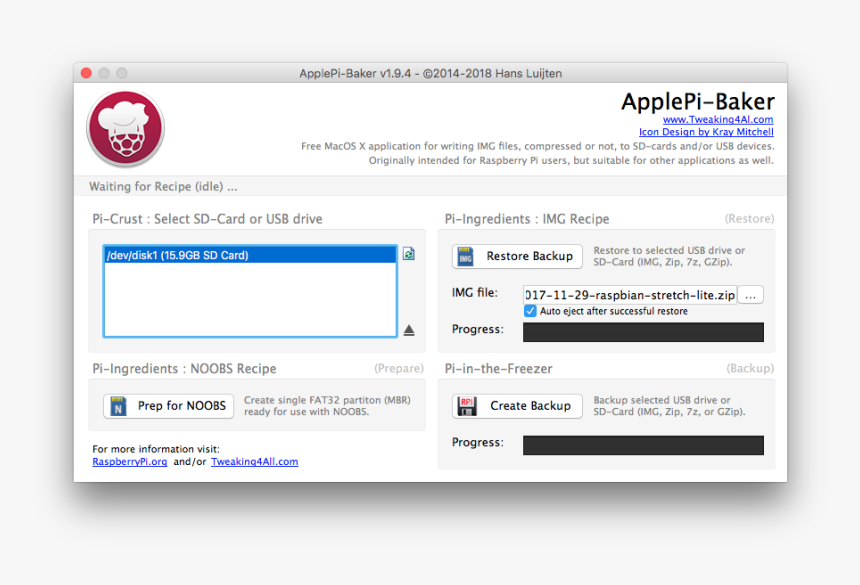This screenshot has width=860, height=585.
Task: Click empty area in disk list box
Action: click(x=250, y=300)
